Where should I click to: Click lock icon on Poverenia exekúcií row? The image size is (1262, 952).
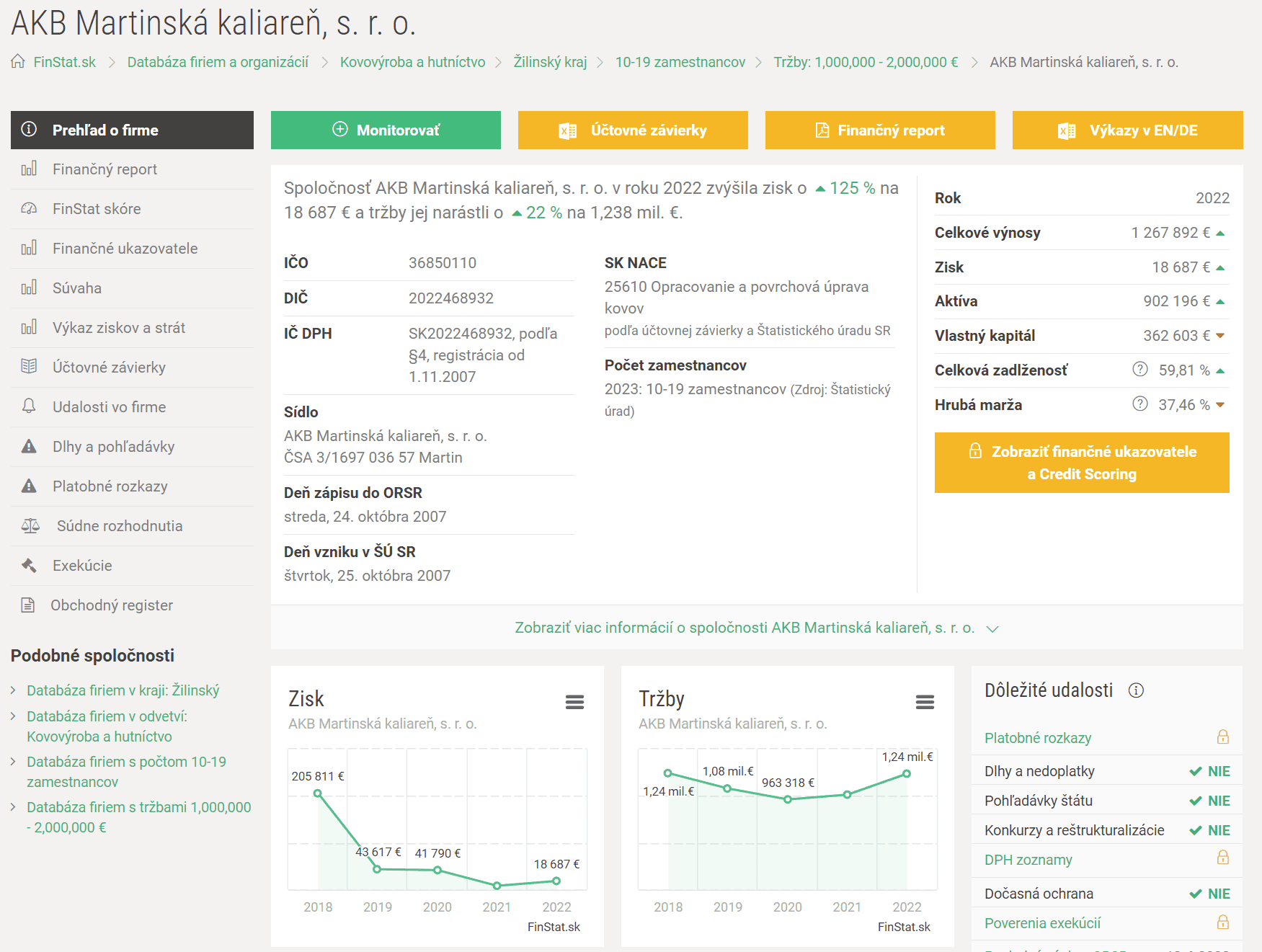pos(1222,922)
